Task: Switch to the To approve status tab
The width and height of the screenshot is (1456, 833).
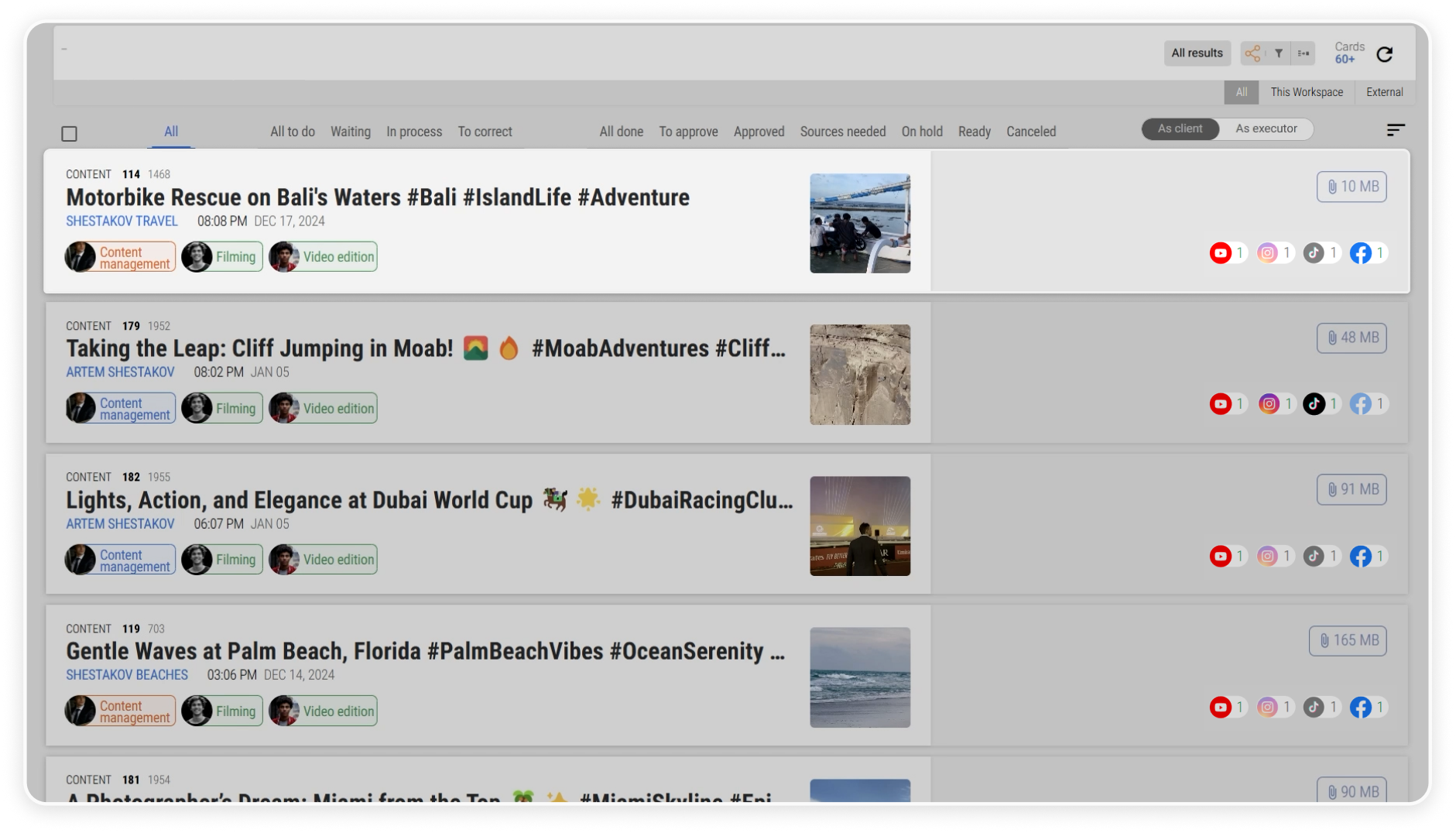Action: (688, 132)
